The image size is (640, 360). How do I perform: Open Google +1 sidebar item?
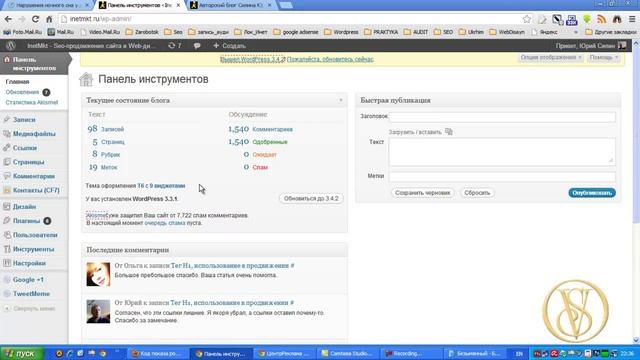point(28,280)
